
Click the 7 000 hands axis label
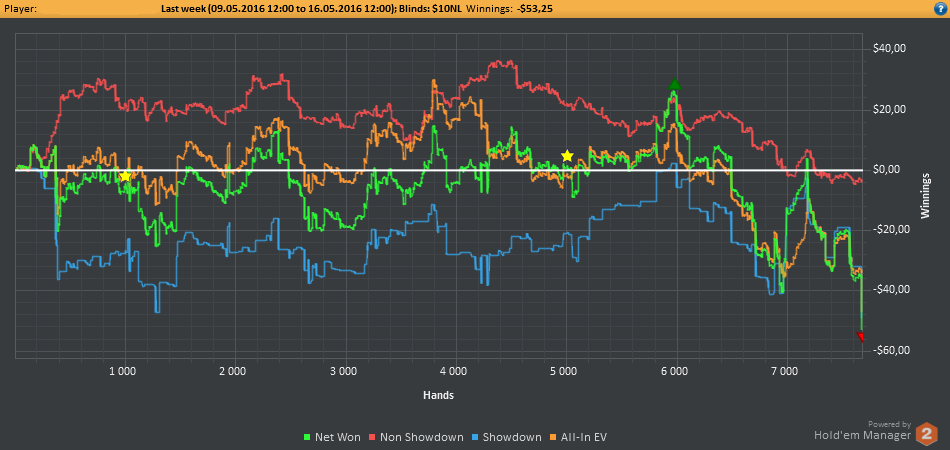pos(786,369)
